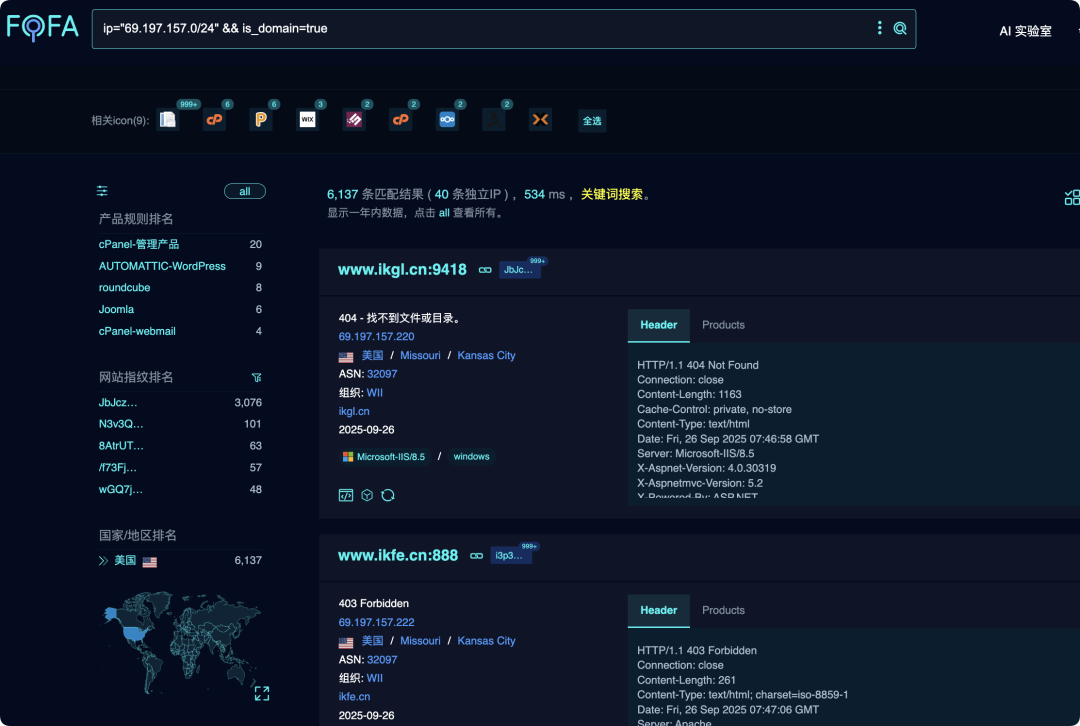The image size is (1080, 726).
Task: Click the JbJc… fingerprint tag
Action: pyautogui.click(x=518, y=269)
